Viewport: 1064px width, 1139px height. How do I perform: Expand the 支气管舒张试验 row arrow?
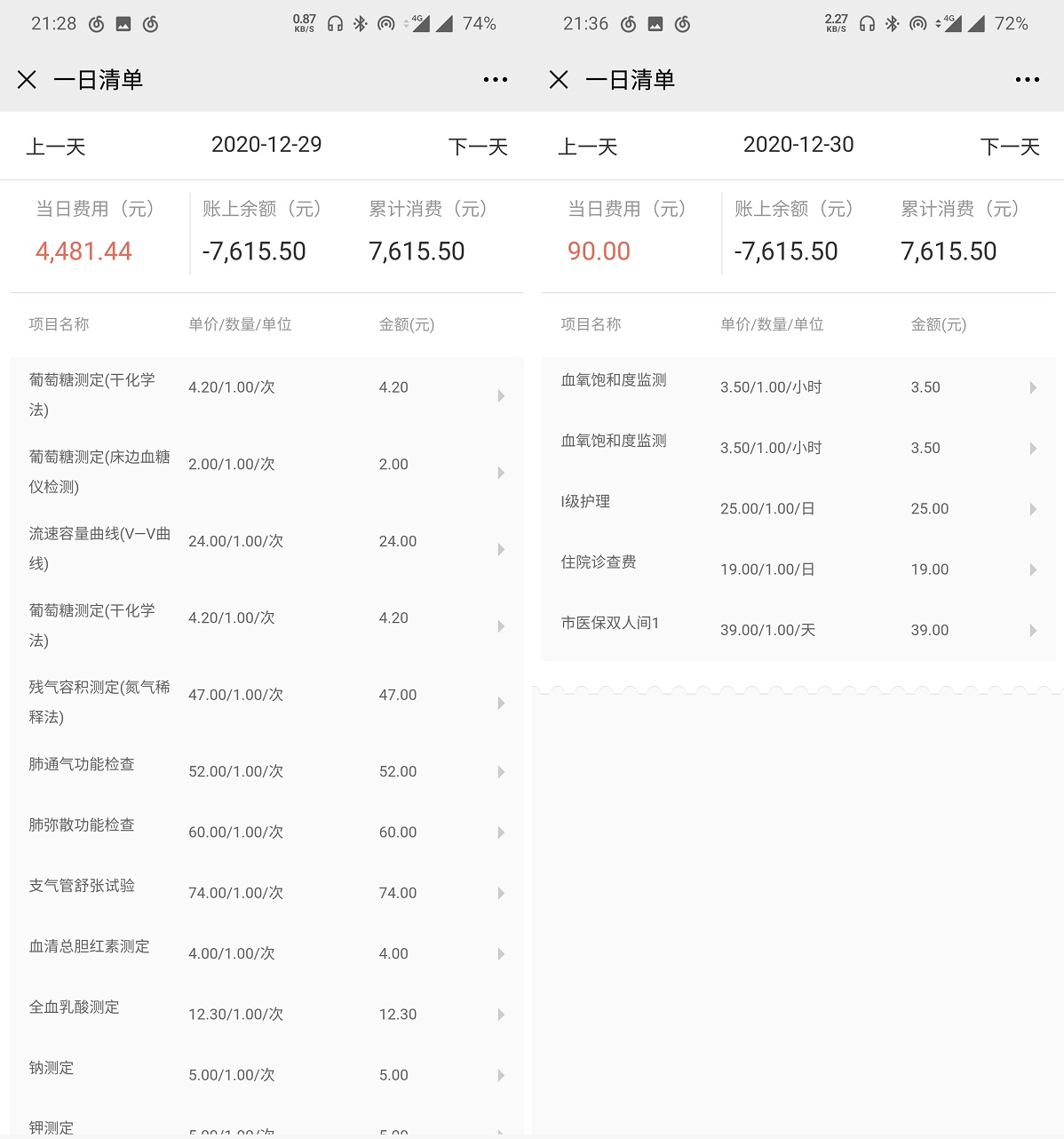click(501, 893)
